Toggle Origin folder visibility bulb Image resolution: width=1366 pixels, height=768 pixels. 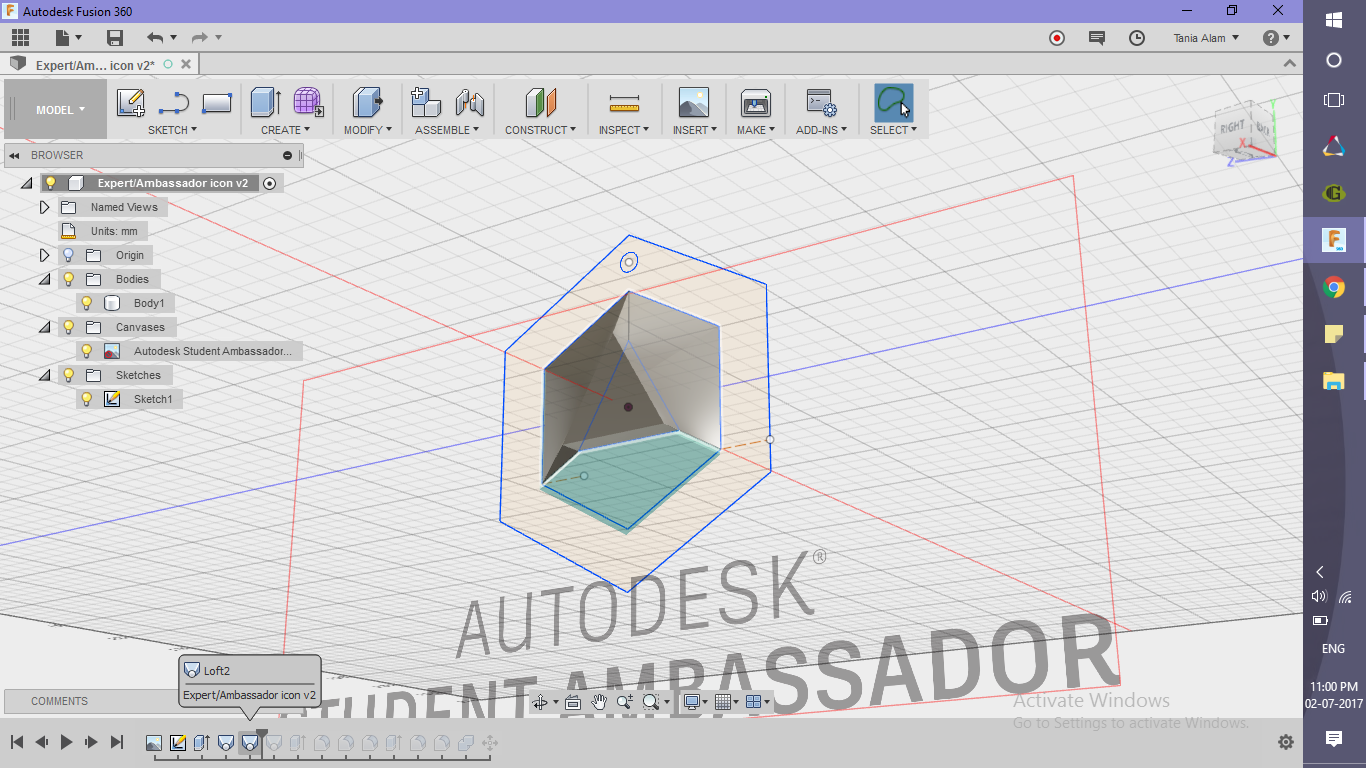coord(68,255)
